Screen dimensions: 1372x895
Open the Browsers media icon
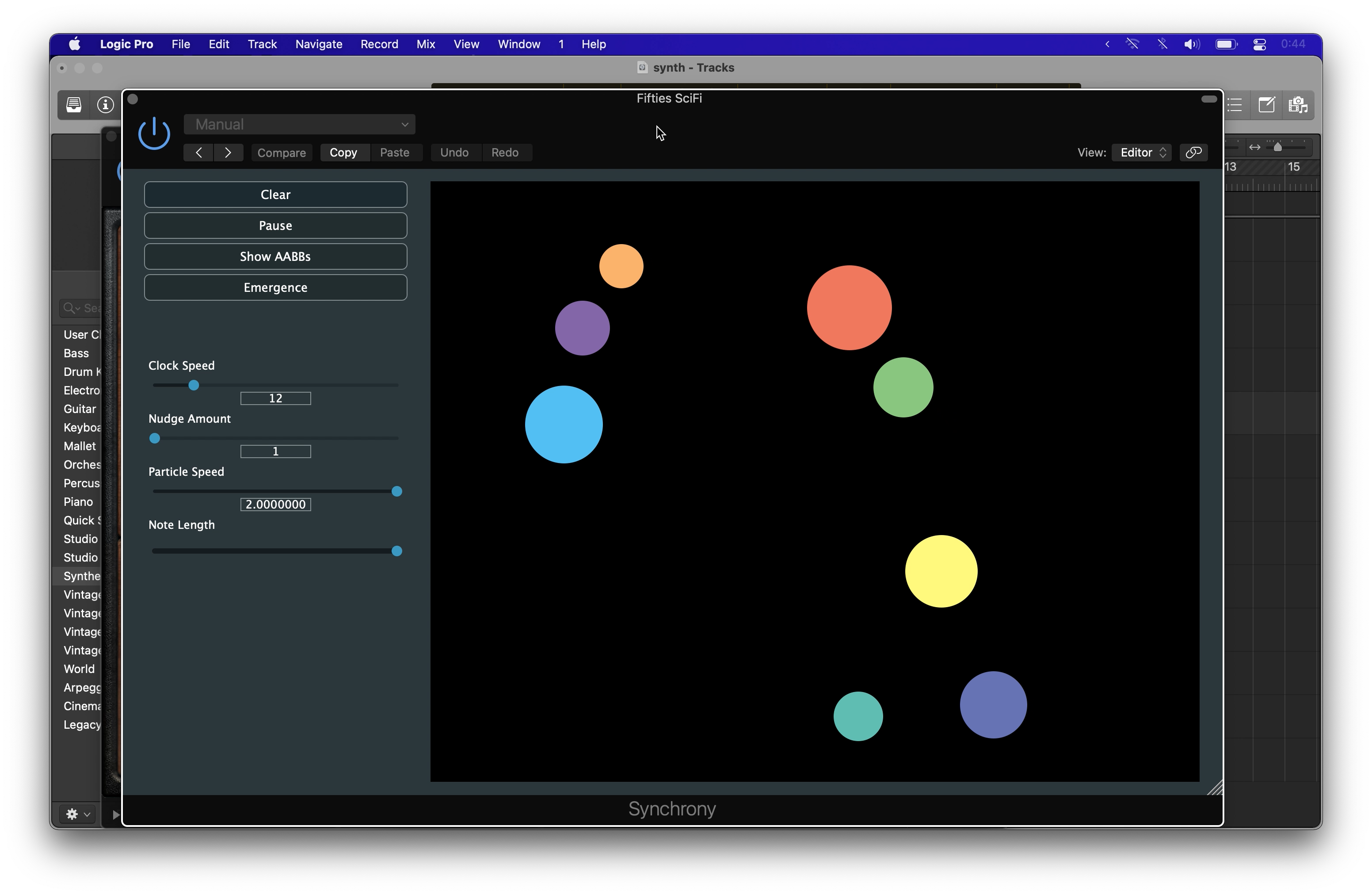pyautogui.click(x=1298, y=105)
